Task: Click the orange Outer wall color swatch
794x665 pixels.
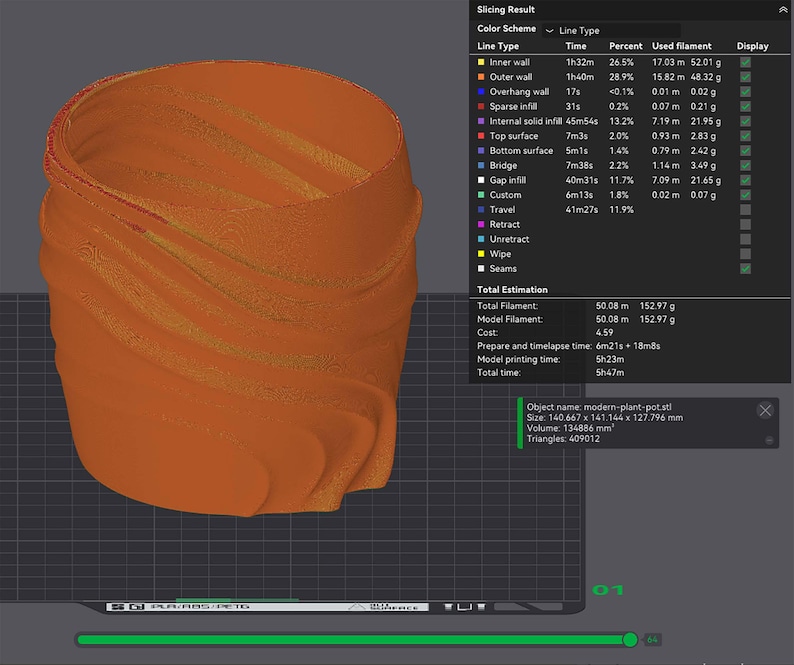Action: pos(481,77)
